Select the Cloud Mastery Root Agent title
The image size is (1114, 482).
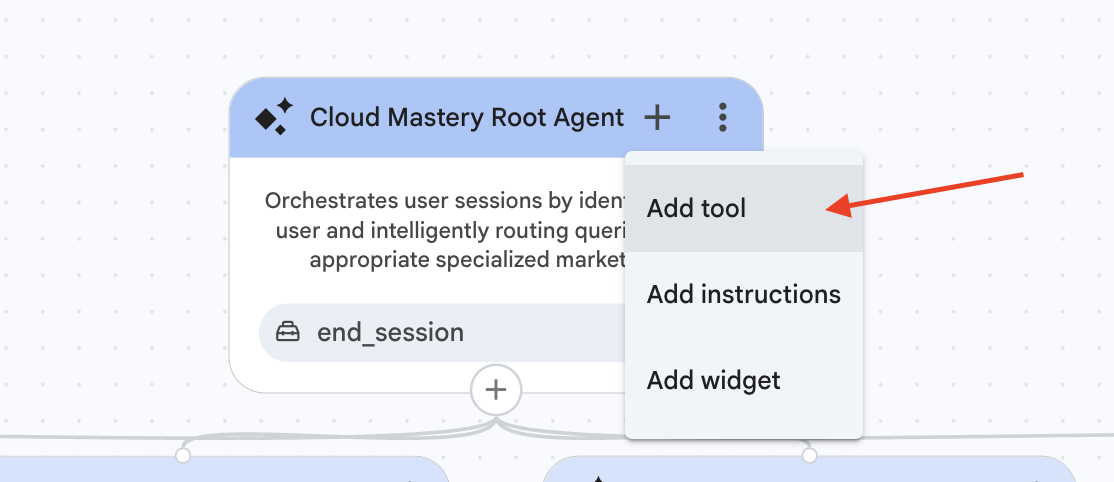click(467, 117)
